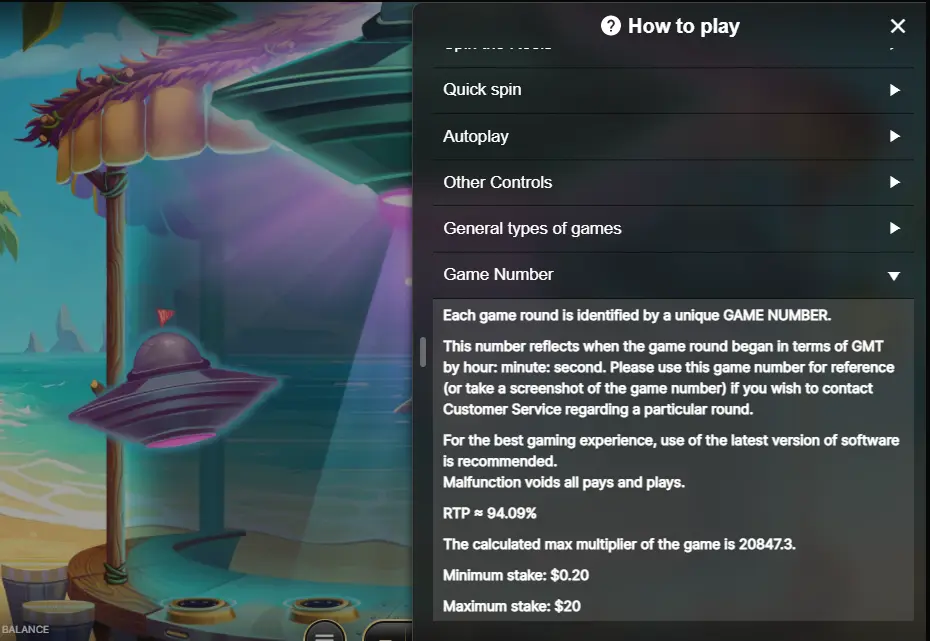Image resolution: width=930 pixels, height=641 pixels.
Task: Open the hamburger menu button at bottom
Action: pyautogui.click(x=324, y=632)
